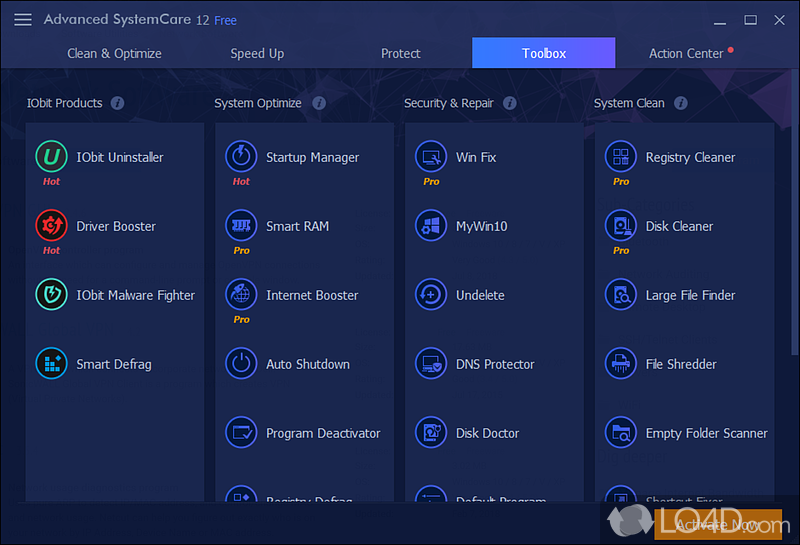Switch to the Clean & Optimize tab

point(114,53)
